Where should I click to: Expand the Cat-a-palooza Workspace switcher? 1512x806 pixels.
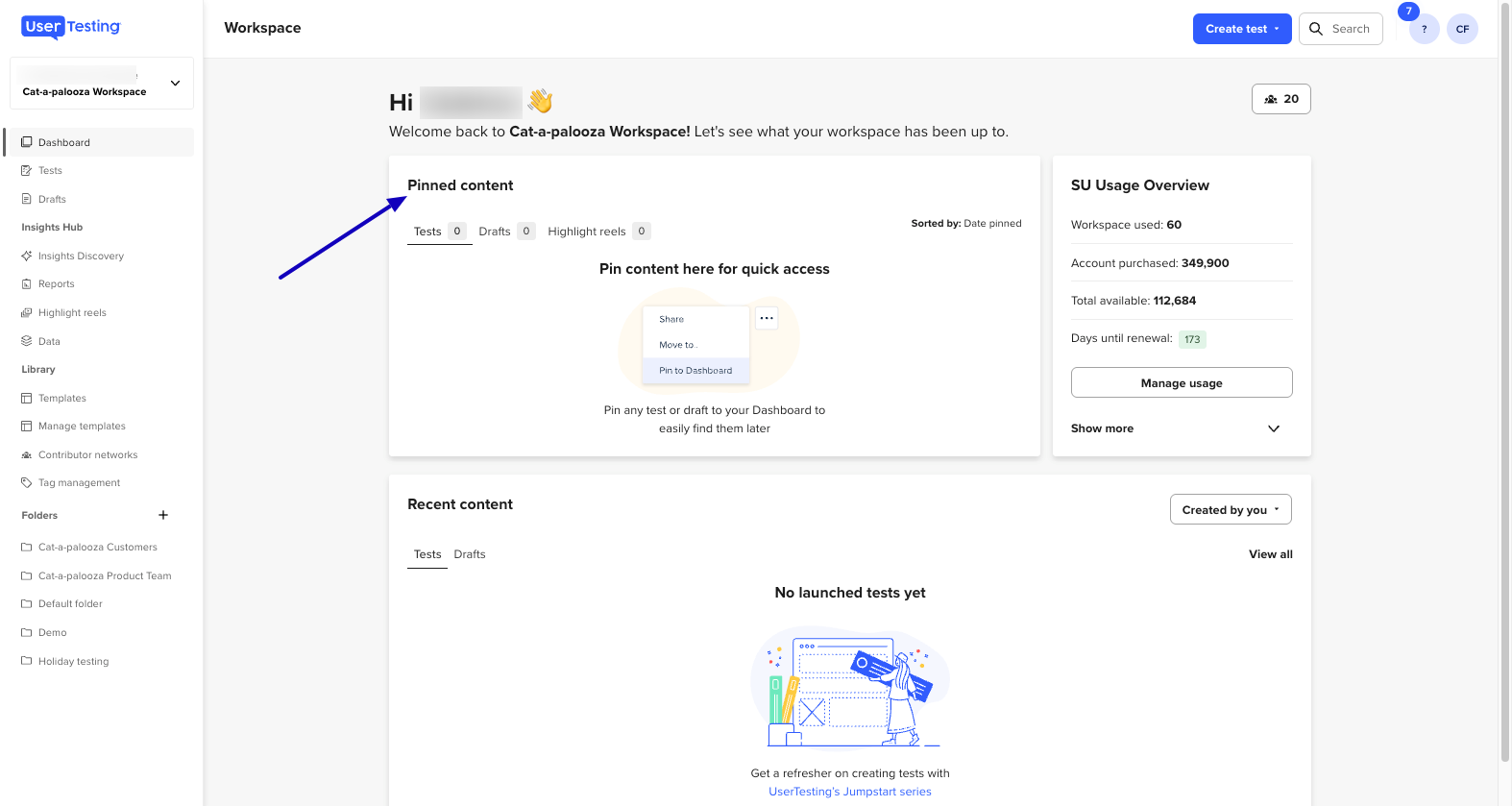pyautogui.click(x=102, y=83)
